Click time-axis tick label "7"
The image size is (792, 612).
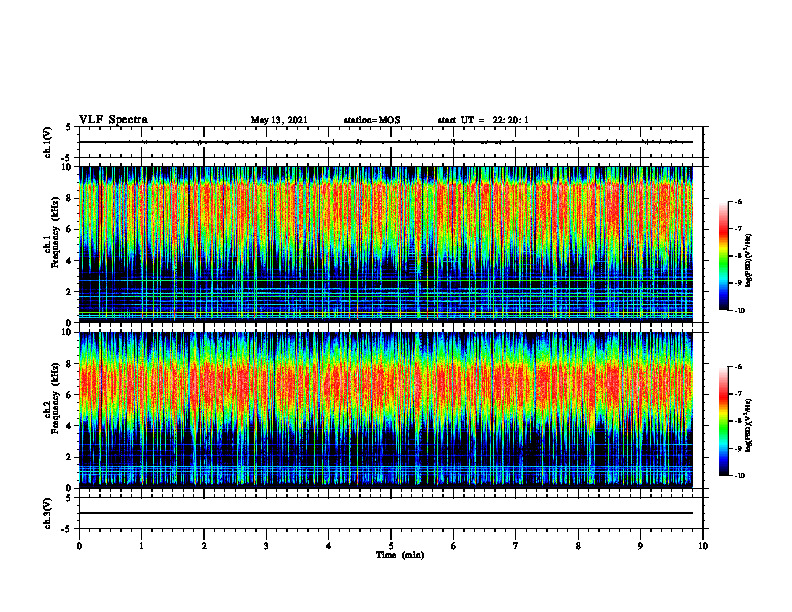[516, 546]
